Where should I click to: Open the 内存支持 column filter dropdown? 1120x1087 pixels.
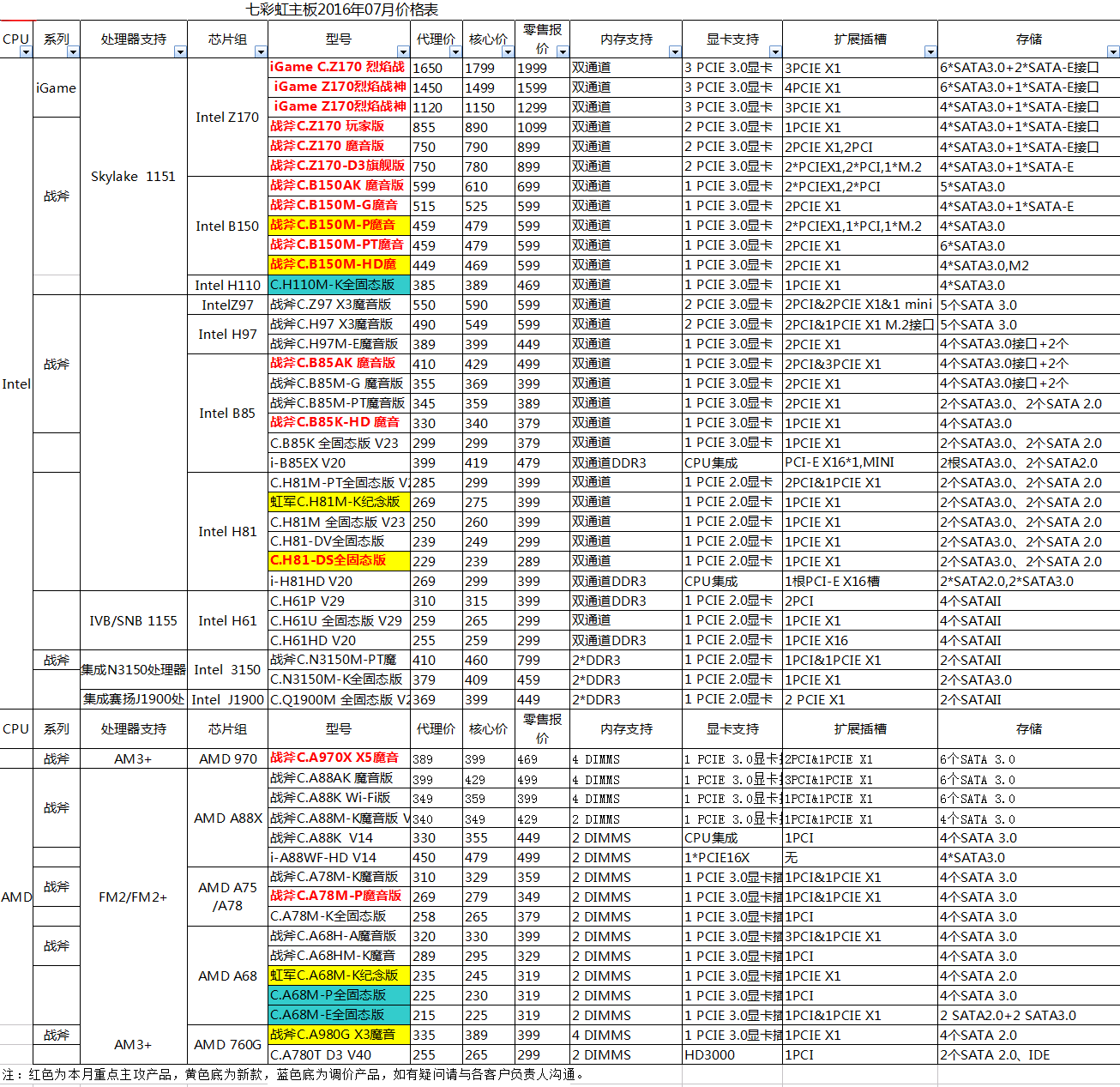[675, 52]
